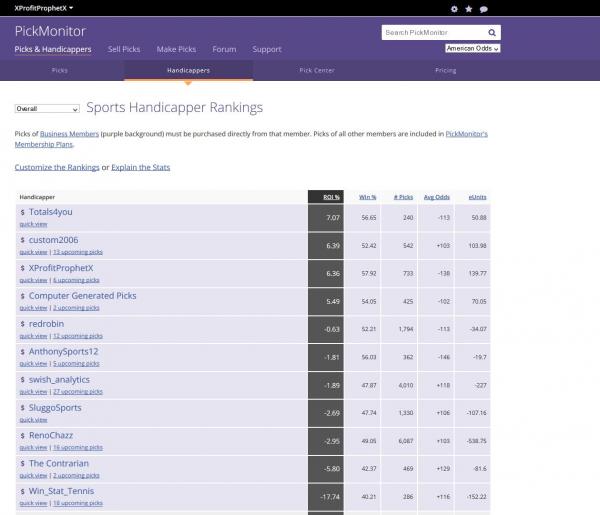The image size is (600, 515).
Task: Sort rankings by Win % header
Action: click(367, 197)
